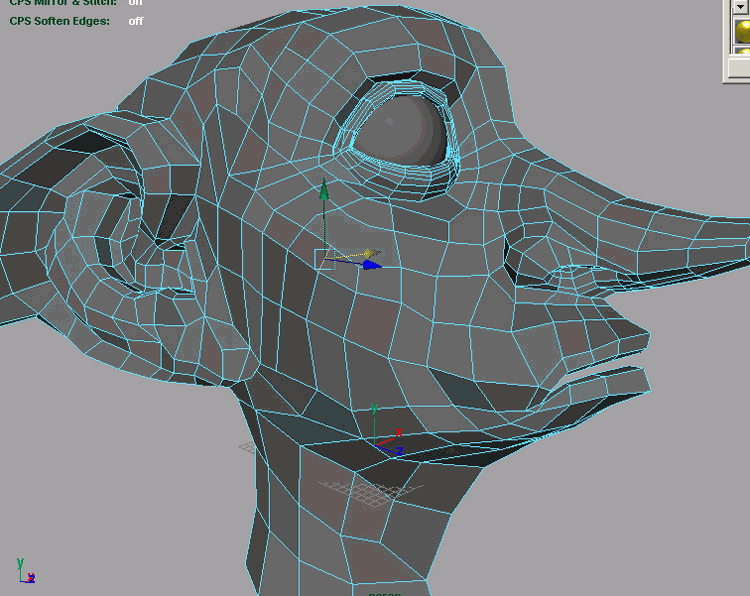Image resolution: width=750 pixels, height=596 pixels.
Task: Click the CPS Mirror & Stitch status value
Action: tap(136, 3)
